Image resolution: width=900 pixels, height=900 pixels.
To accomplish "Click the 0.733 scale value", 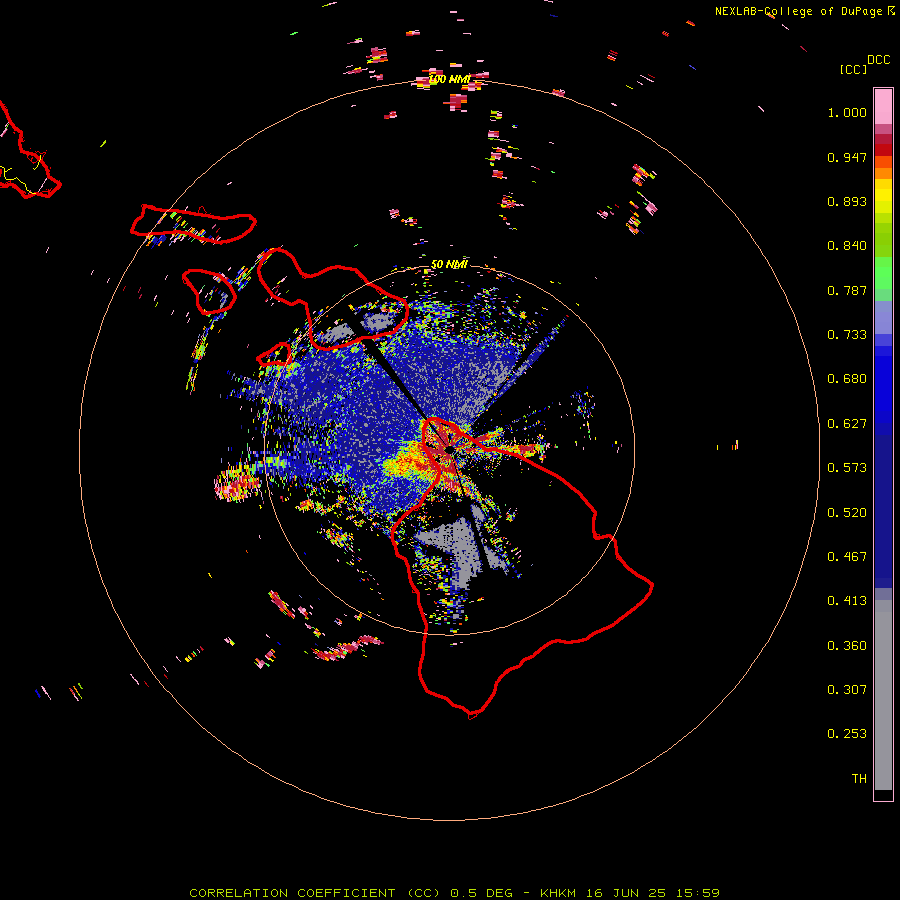I will coord(847,335).
